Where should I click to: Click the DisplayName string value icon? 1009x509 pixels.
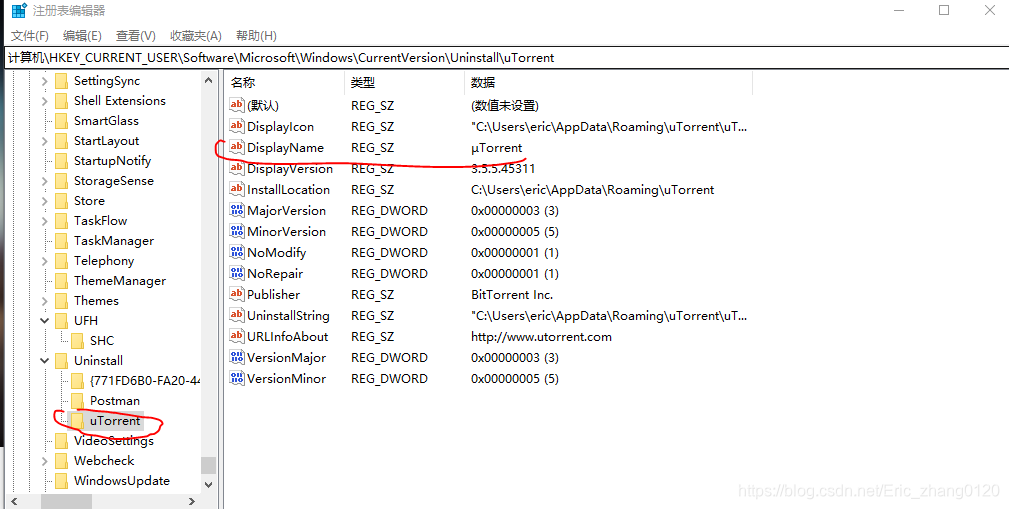237,147
